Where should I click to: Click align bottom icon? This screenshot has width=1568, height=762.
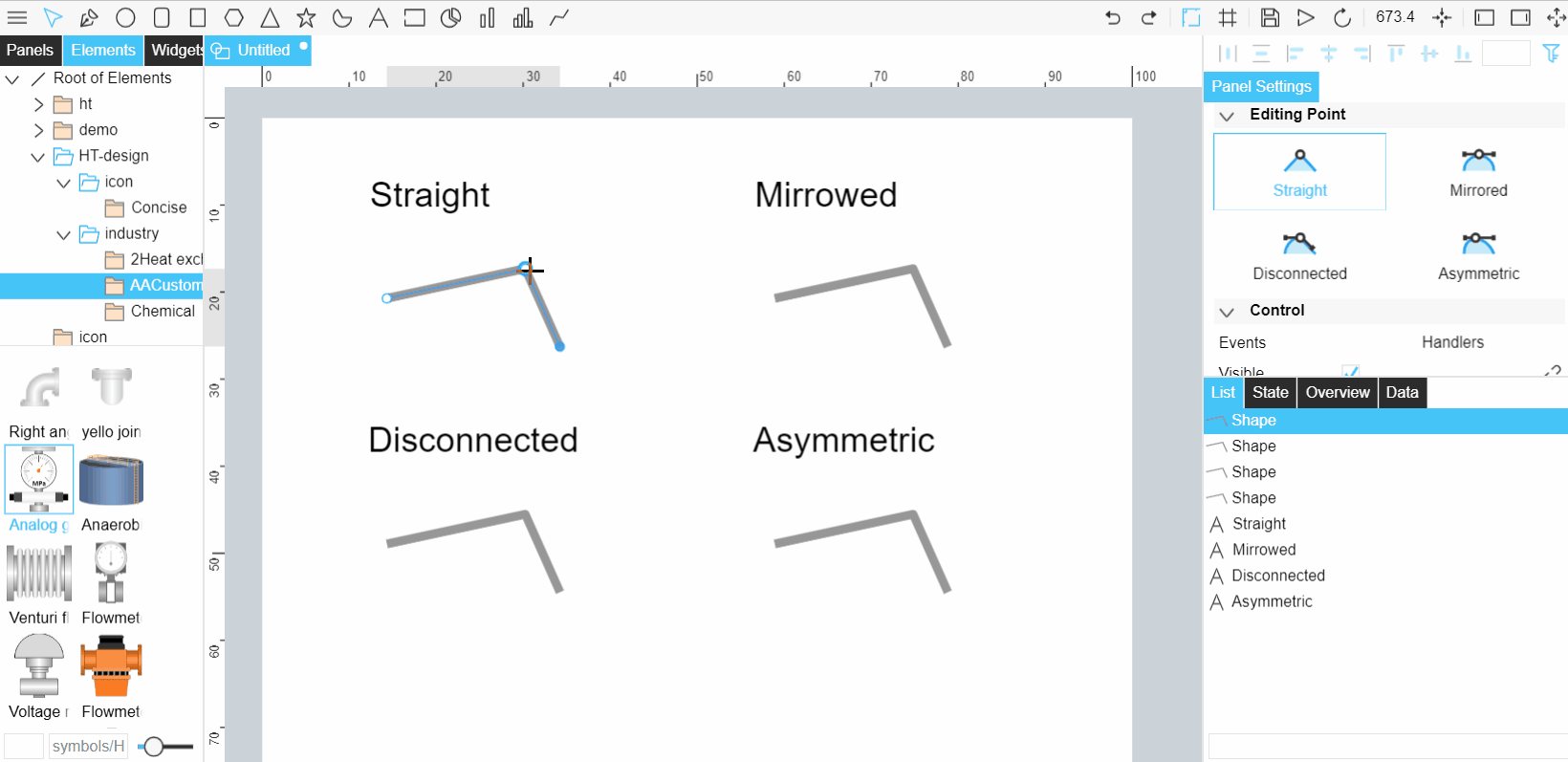tap(1463, 54)
